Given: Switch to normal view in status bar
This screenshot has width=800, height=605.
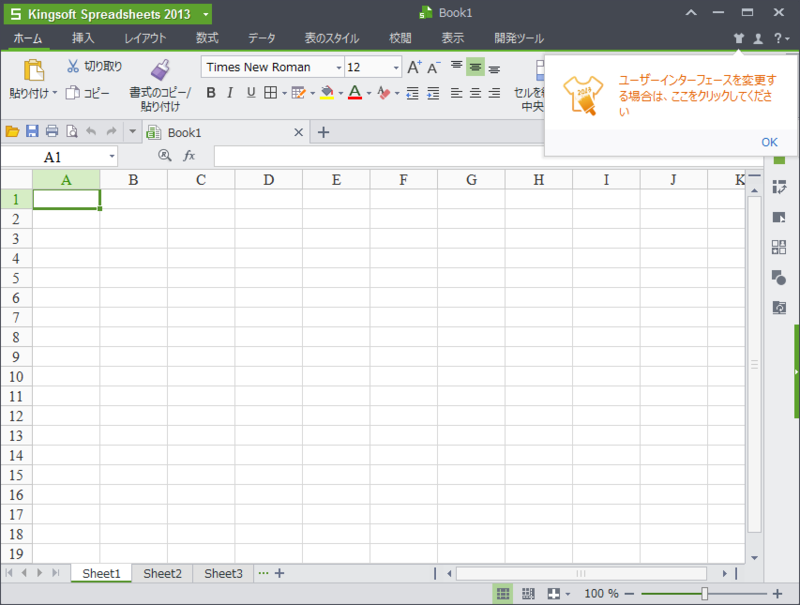Looking at the screenshot, I should click(503, 594).
